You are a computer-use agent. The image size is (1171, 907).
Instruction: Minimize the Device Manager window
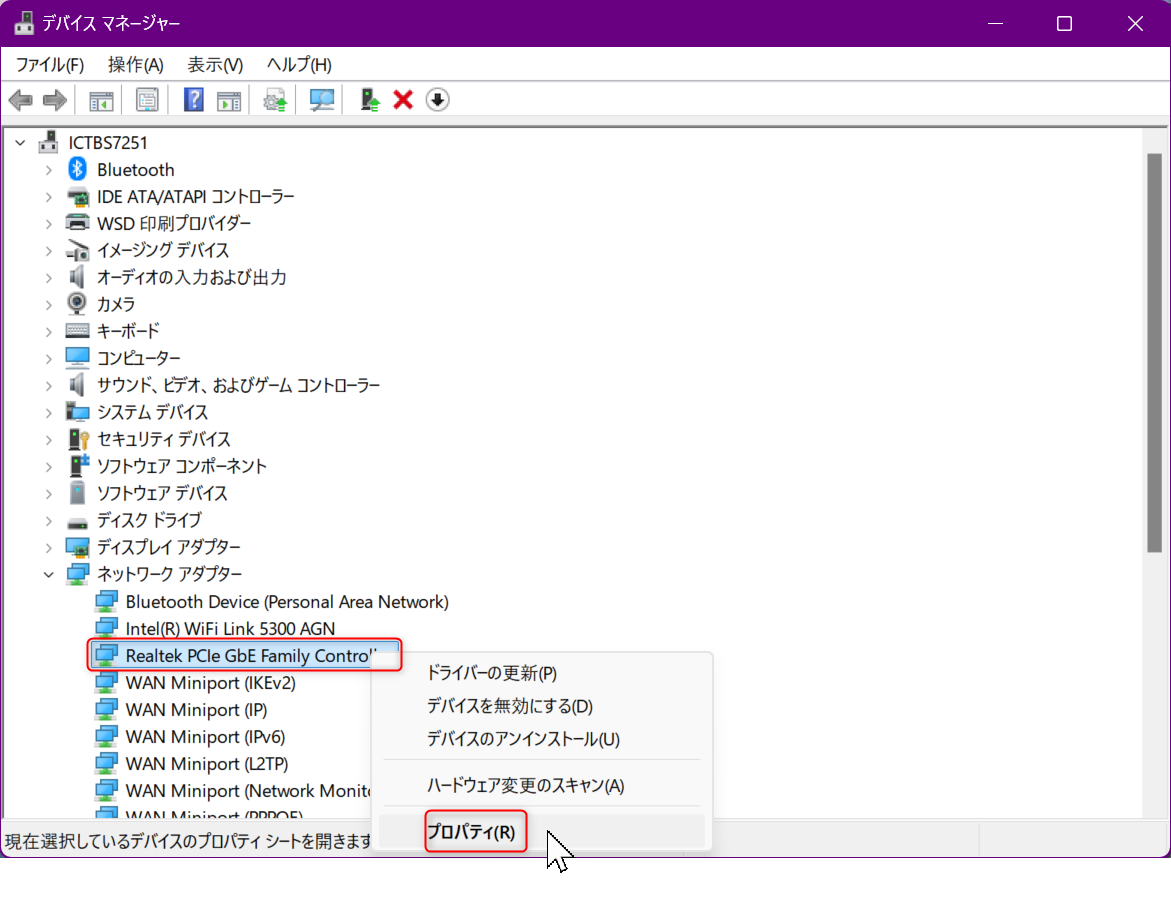click(995, 23)
